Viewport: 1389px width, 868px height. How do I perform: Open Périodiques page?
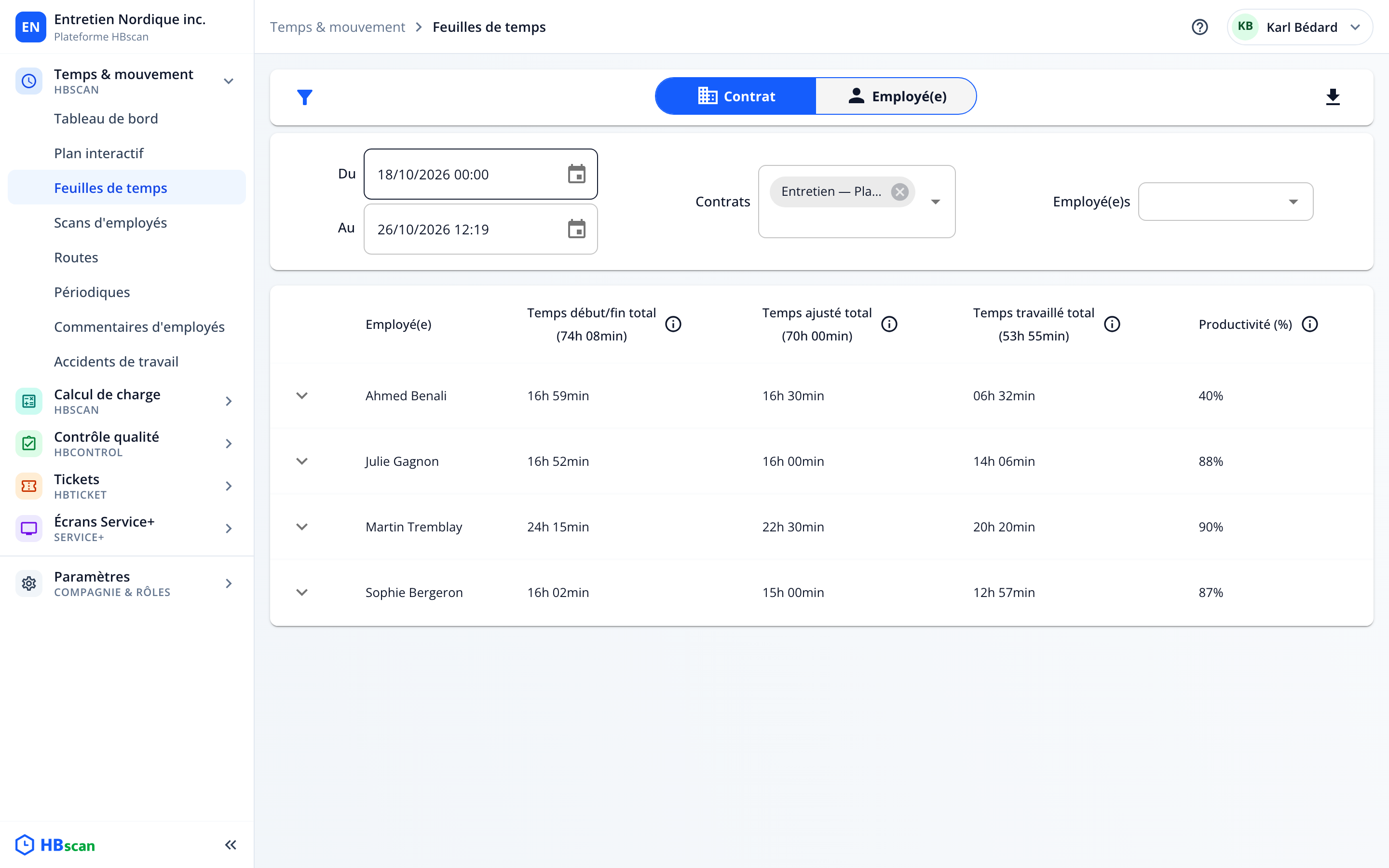(127, 292)
